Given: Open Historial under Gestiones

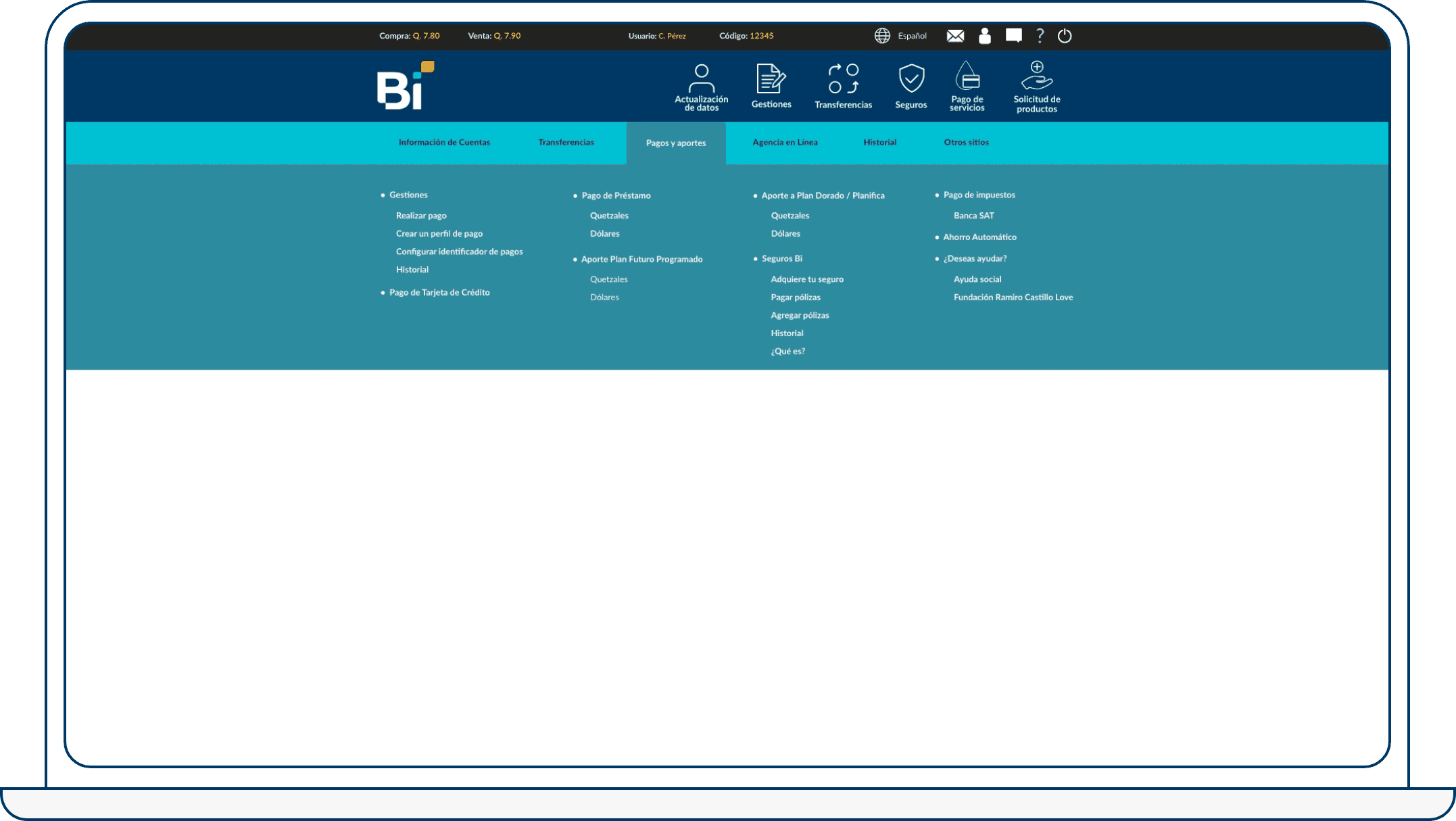Looking at the screenshot, I should pos(412,269).
